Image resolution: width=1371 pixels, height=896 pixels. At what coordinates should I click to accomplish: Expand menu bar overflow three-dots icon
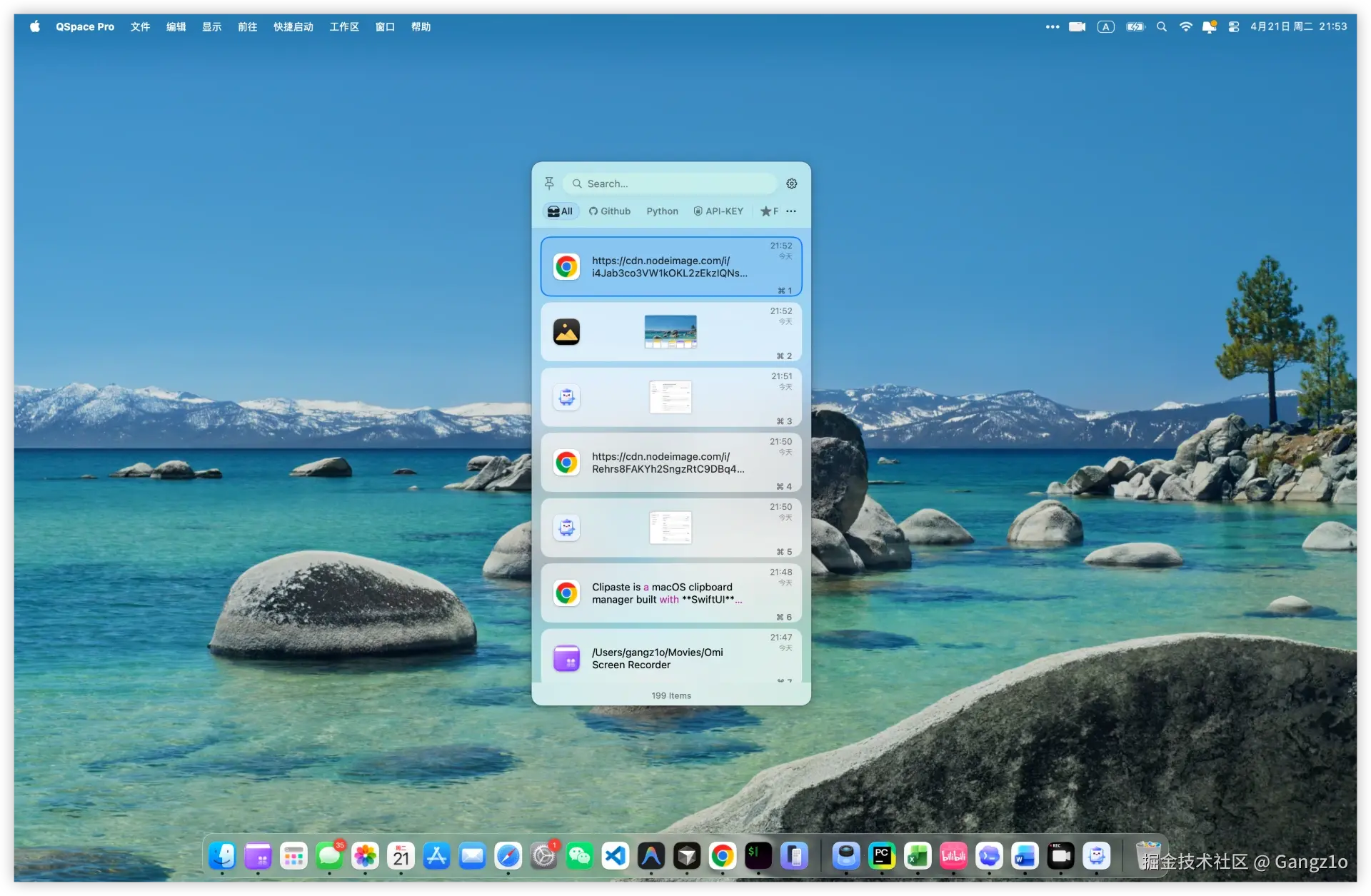coord(1052,26)
